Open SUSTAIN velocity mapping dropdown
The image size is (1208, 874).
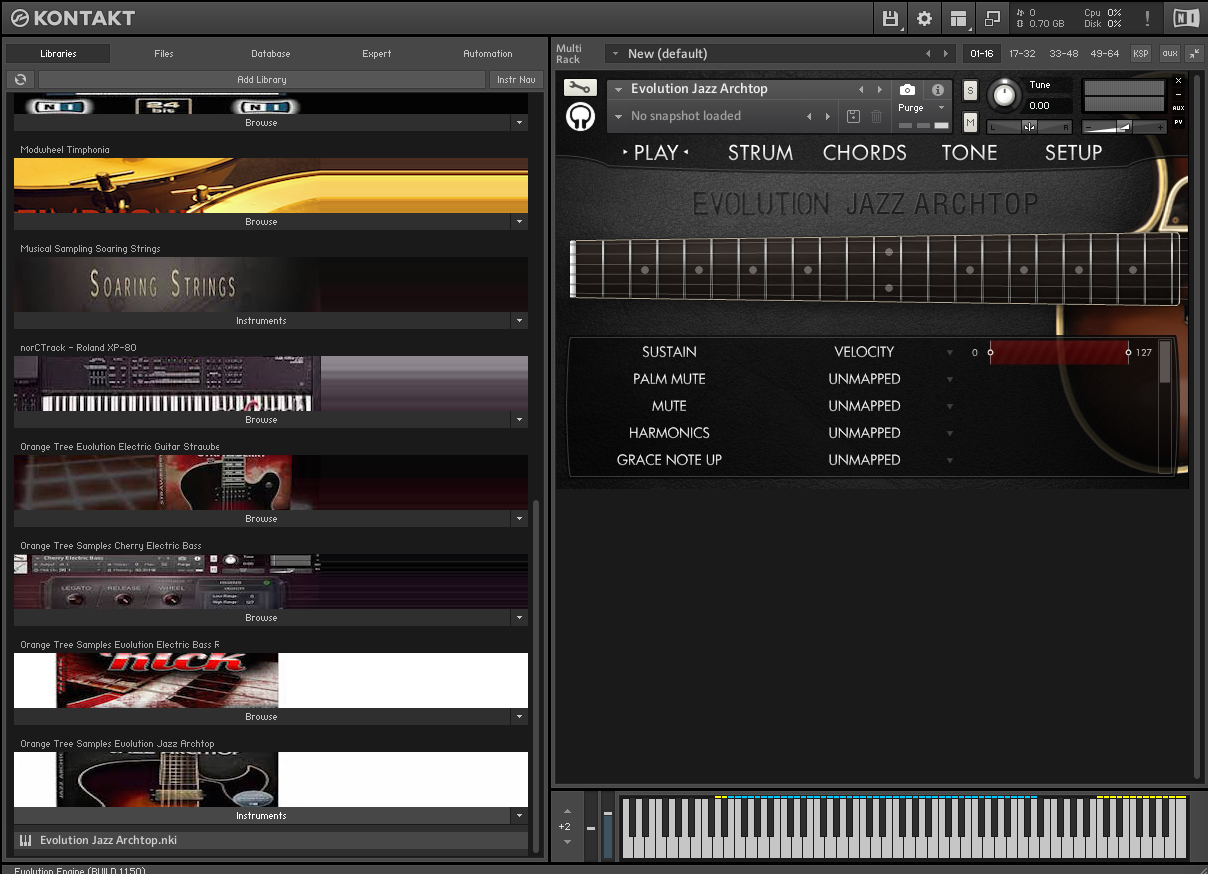coord(950,352)
